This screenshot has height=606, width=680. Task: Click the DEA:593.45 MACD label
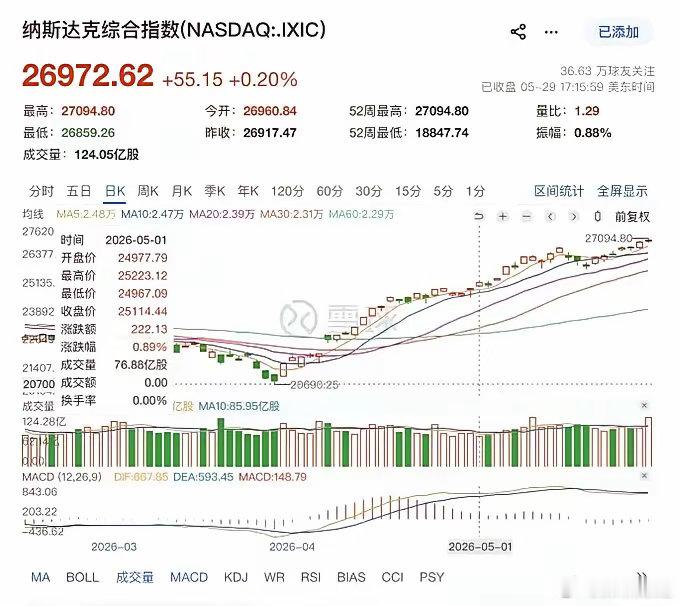coord(203,477)
